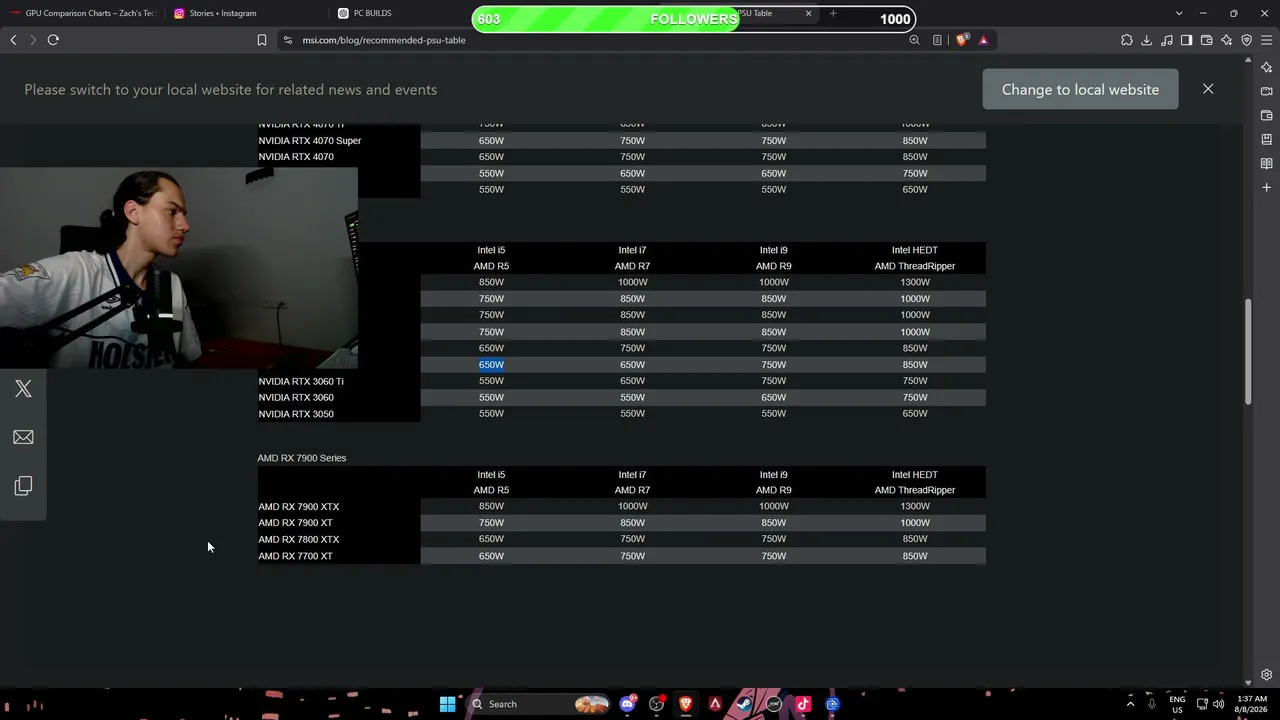Share this article on X

(x=23, y=389)
